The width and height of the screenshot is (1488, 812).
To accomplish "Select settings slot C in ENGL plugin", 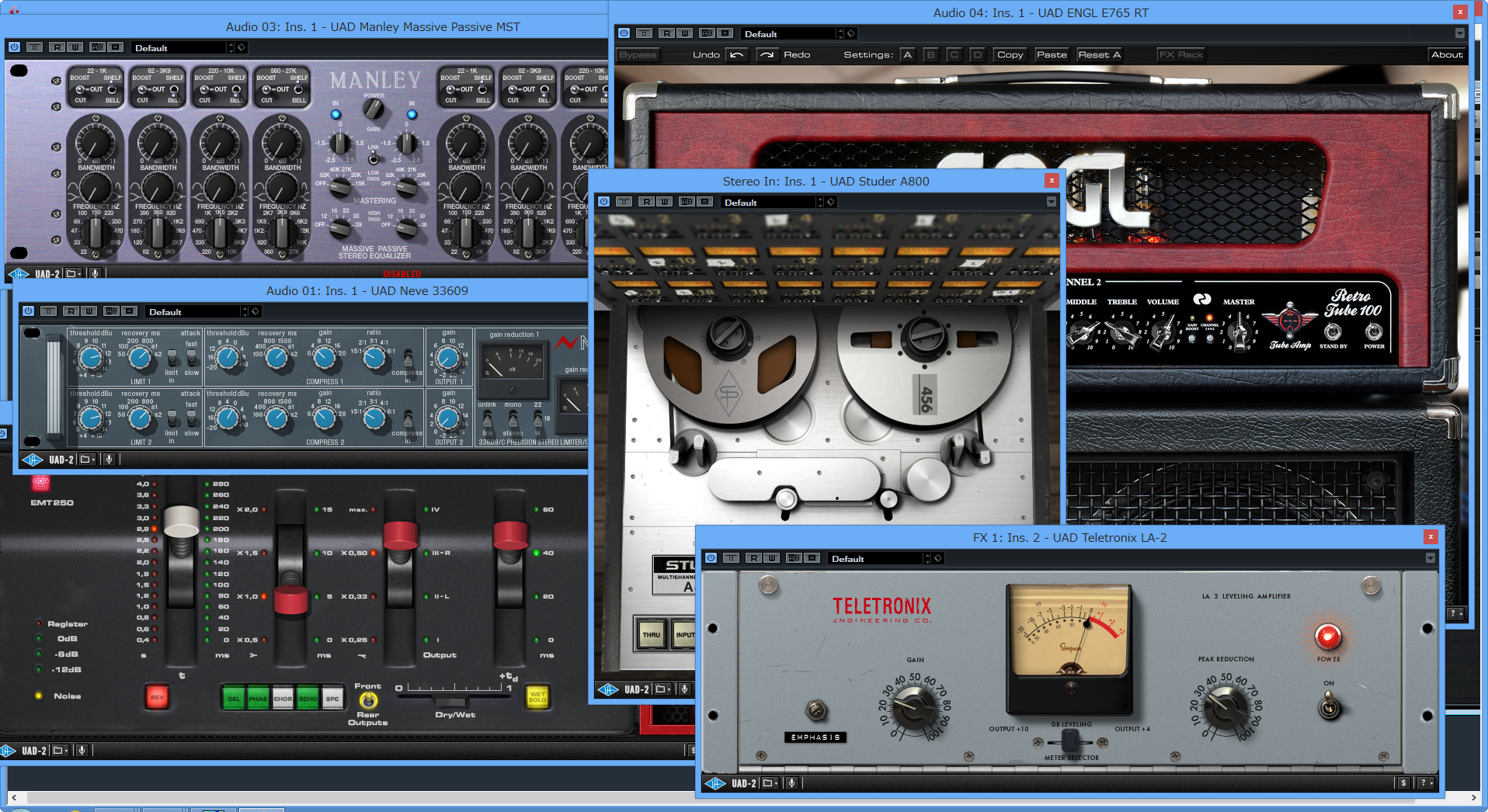I will [954, 54].
